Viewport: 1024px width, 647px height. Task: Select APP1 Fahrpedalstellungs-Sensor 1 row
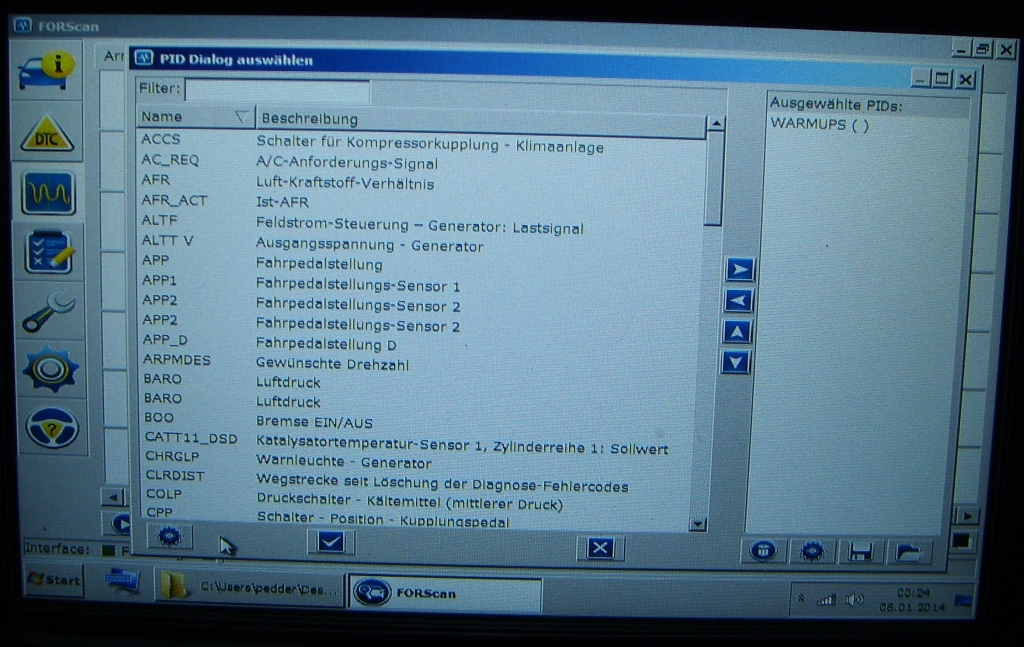421,283
